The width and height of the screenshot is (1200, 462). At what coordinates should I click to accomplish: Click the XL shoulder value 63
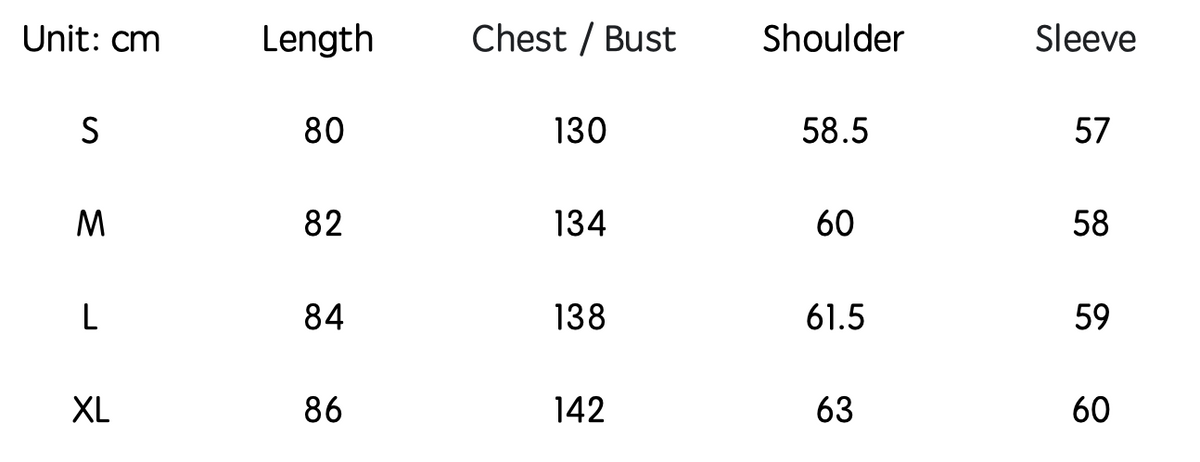tap(835, 410)
